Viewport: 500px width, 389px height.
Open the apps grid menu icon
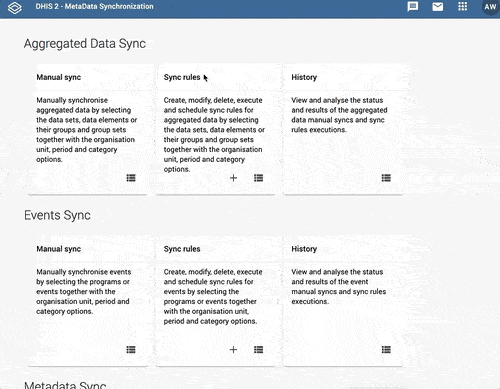pyautogui.click(x=462, y=6)
